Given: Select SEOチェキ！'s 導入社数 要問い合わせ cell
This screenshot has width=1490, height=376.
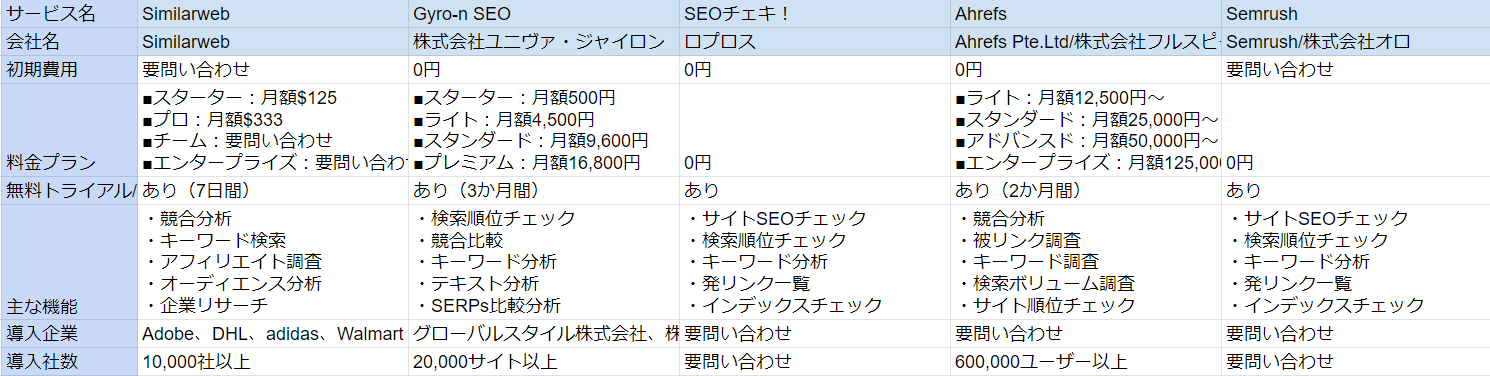Looking at the screenshot, I should [x=816, y=361].
